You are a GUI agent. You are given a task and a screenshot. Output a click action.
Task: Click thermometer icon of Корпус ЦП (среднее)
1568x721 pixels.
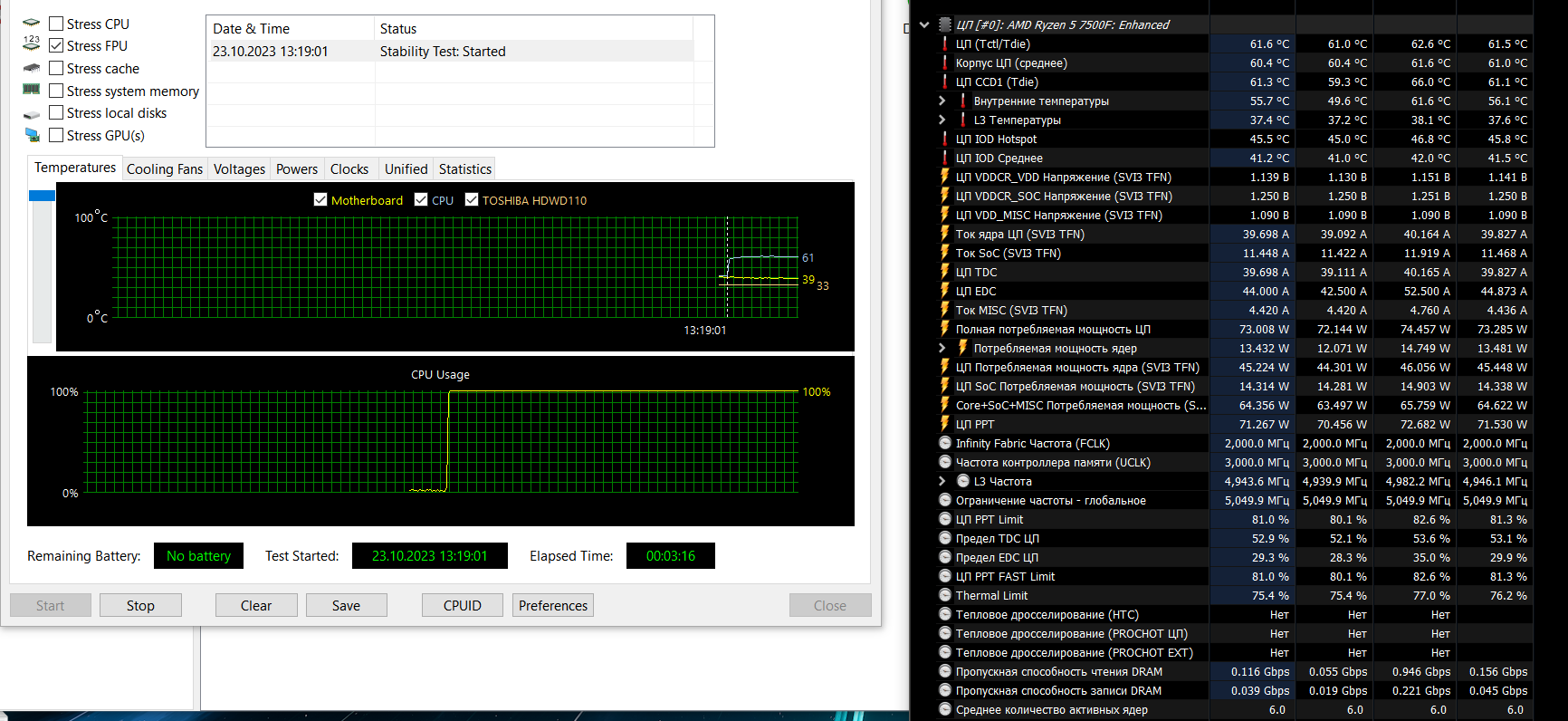[x=945, y=62]
